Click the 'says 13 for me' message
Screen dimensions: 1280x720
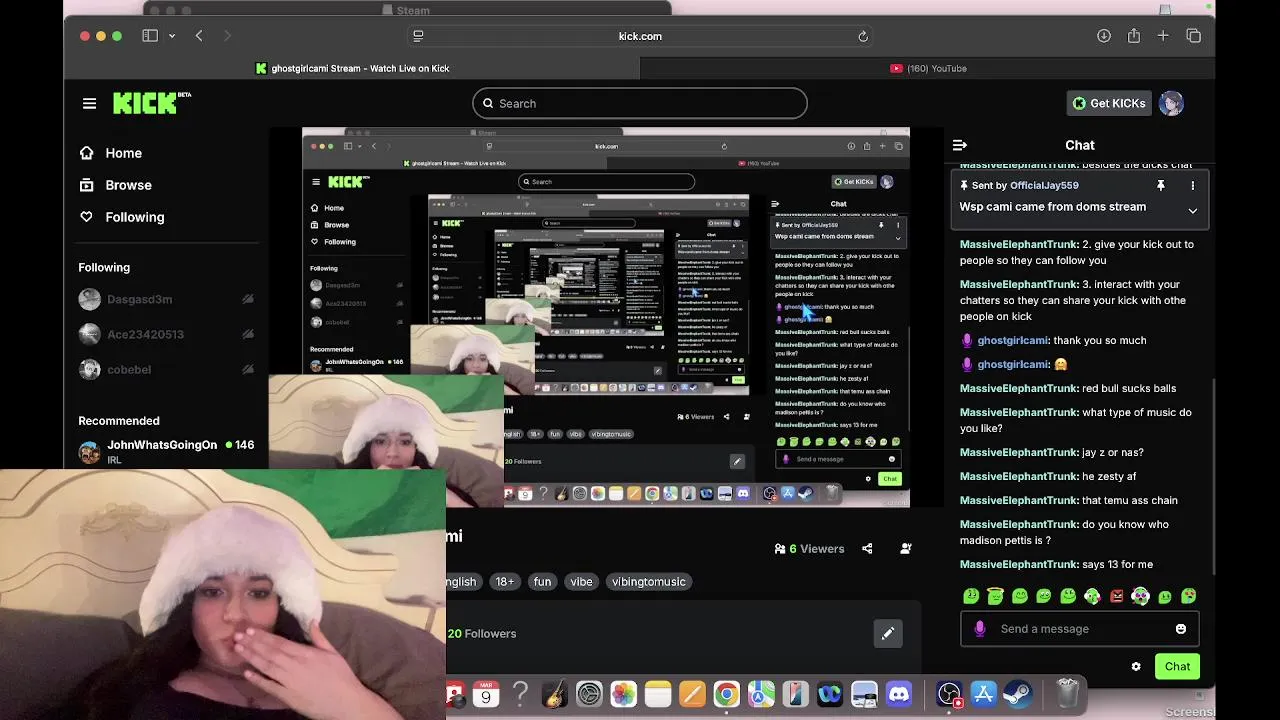pos(1117,564)
